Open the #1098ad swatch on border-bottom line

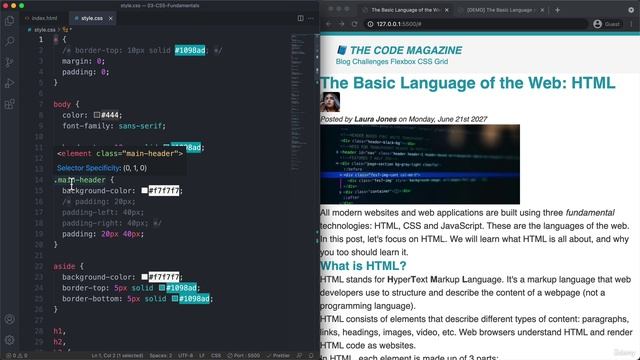pyautogui.click(x=175, y=299)
